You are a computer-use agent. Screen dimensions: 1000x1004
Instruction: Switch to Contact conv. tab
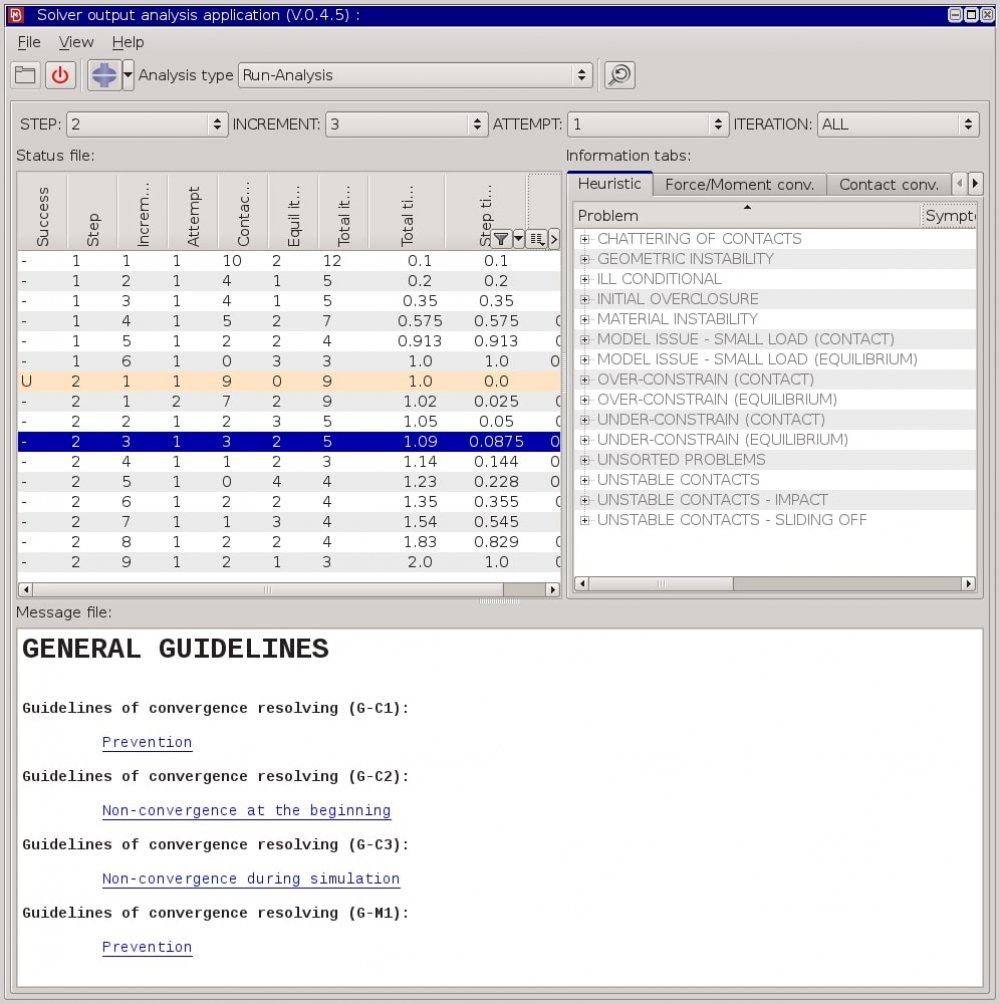click(889, 184)
